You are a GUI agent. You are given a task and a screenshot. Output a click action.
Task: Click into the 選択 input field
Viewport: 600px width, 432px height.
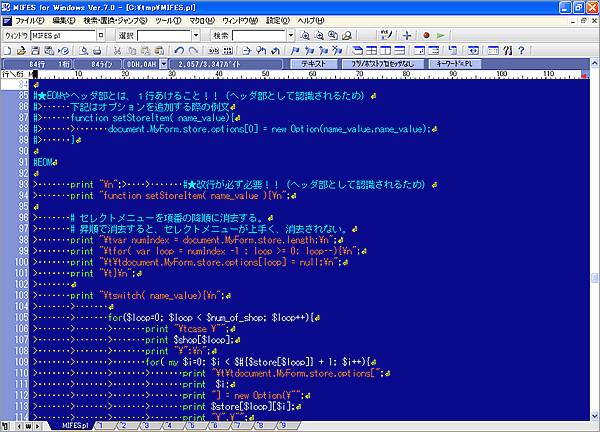pyautogui.click(x=164, y=36)
